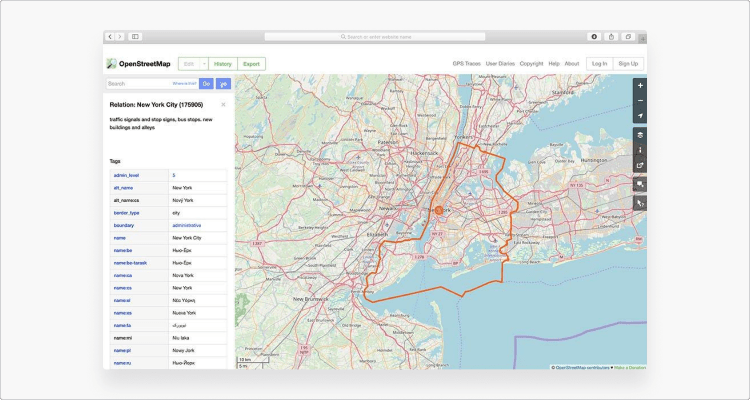Expand the Edit dropdown arrow

(x=204, y=64)
